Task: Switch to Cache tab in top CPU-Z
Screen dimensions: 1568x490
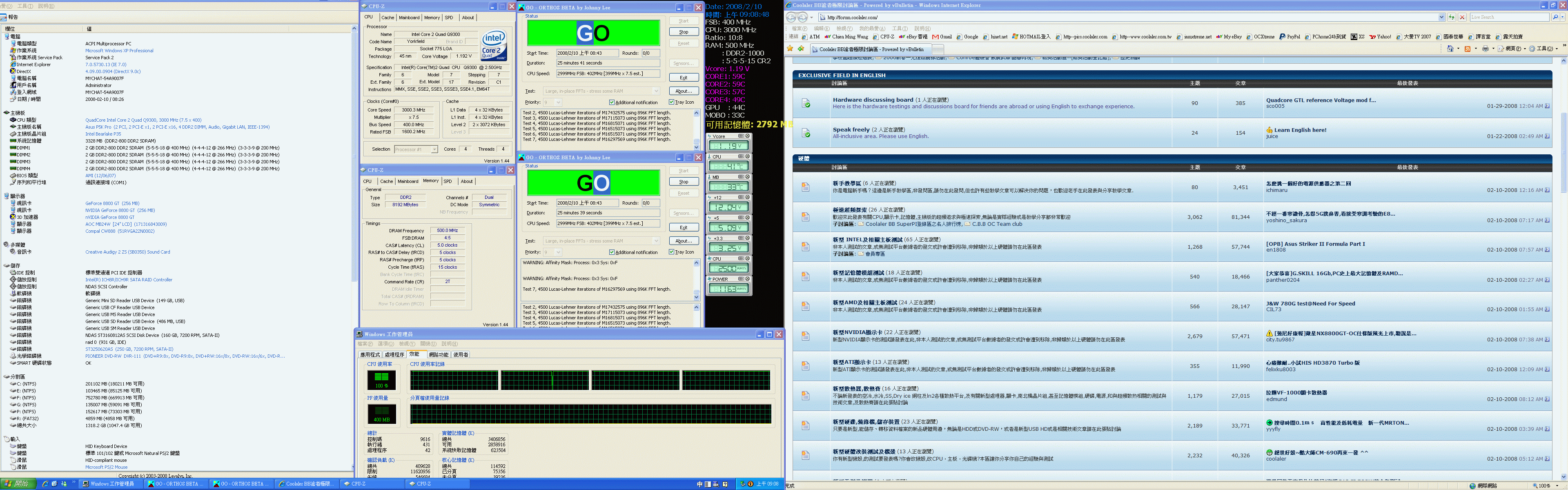Action: (x=388, y=18)
